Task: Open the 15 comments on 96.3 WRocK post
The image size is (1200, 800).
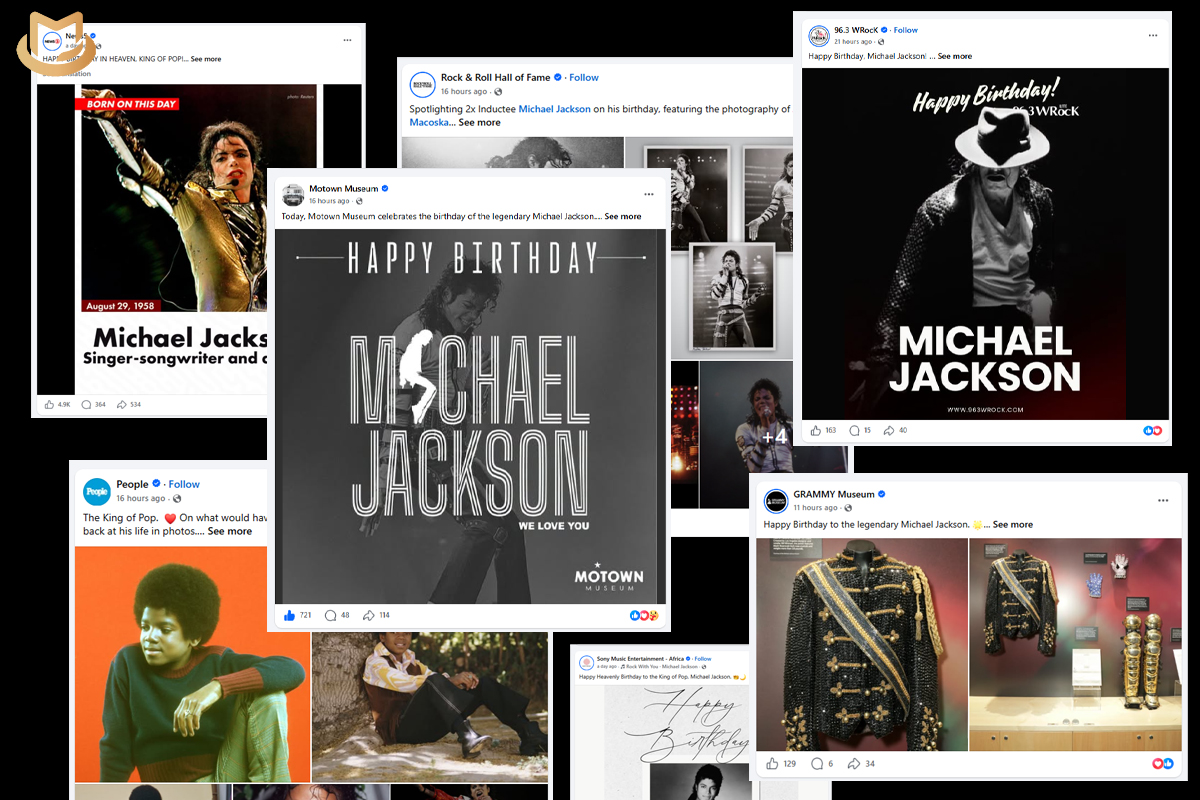Action: click(854, 430)
